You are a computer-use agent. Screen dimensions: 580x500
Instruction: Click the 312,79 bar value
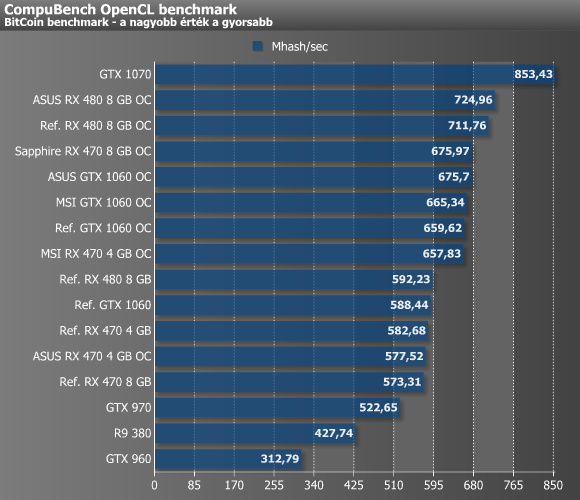point(280,459)
